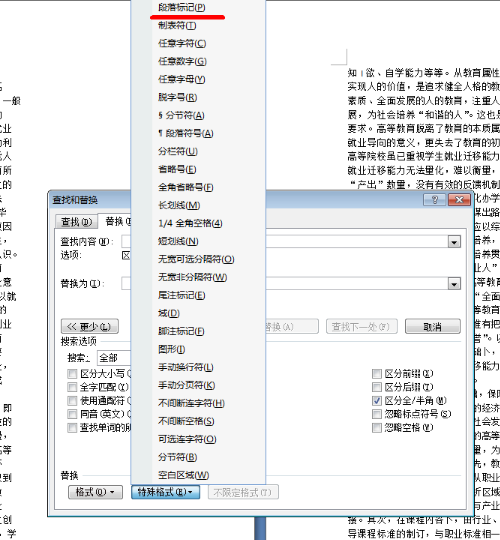This screenshot has width=500, height=540.
Task: Enable 同音(英文) checkbox
Action: point(72,414)
